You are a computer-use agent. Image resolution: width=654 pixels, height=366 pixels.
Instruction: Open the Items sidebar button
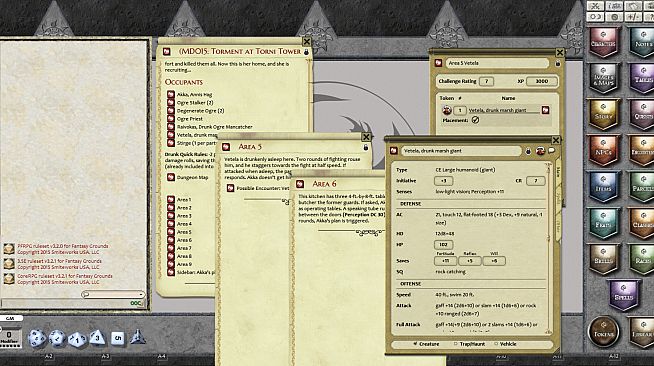click(603, 187)
